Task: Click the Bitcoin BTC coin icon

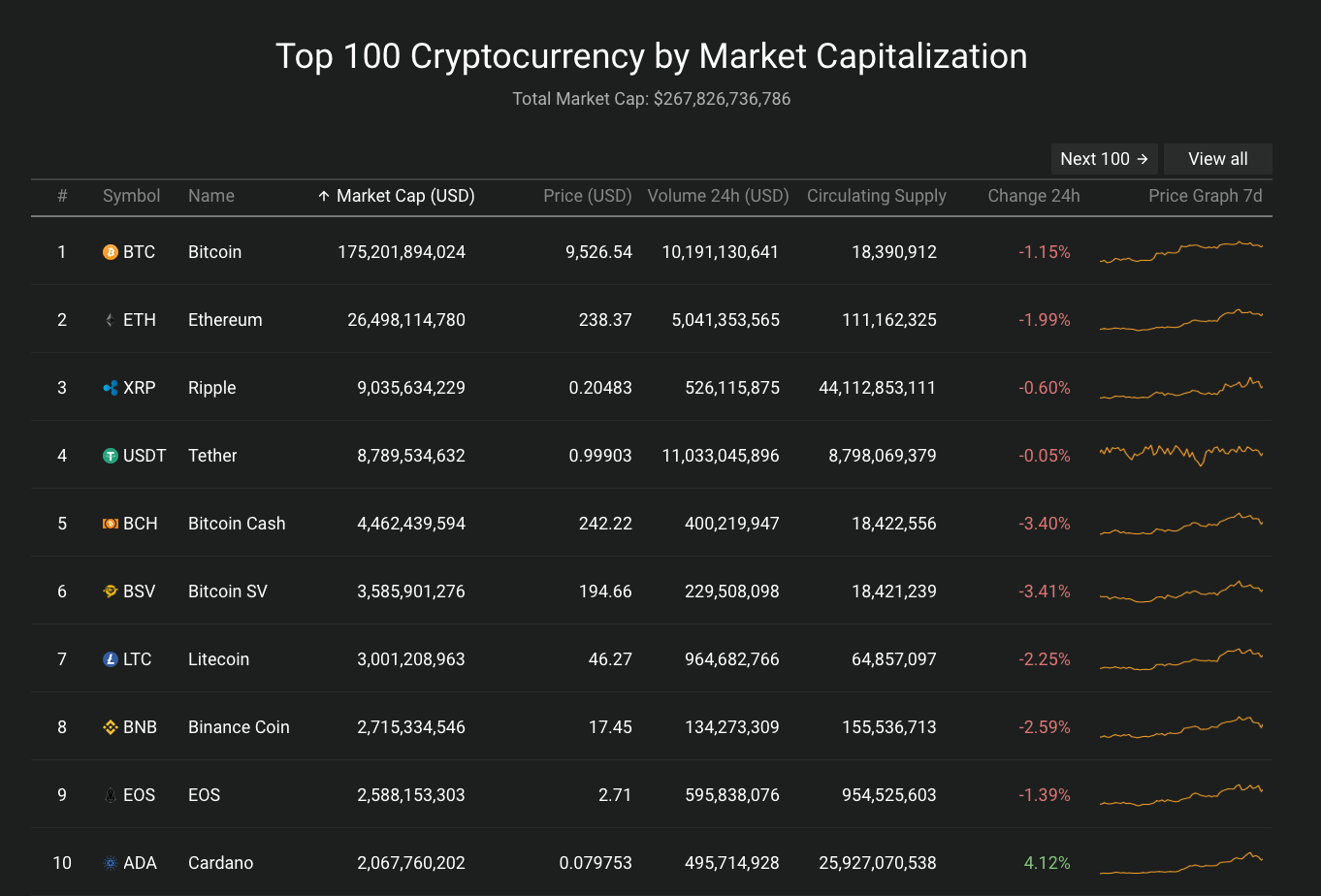Action: click(x=111, y=252)
